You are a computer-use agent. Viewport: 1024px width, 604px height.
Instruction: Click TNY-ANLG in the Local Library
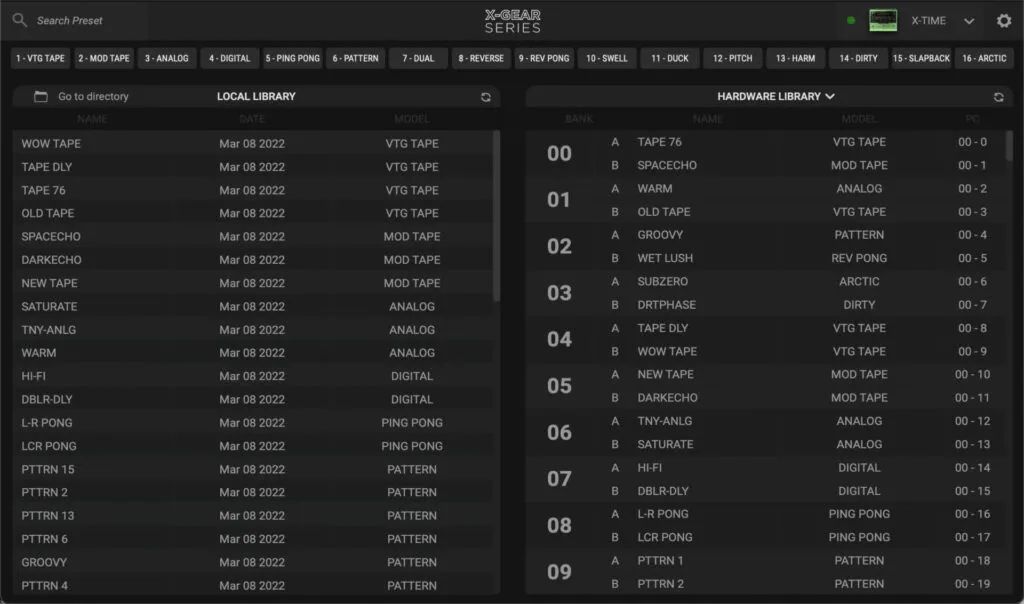tap(253, 330)
